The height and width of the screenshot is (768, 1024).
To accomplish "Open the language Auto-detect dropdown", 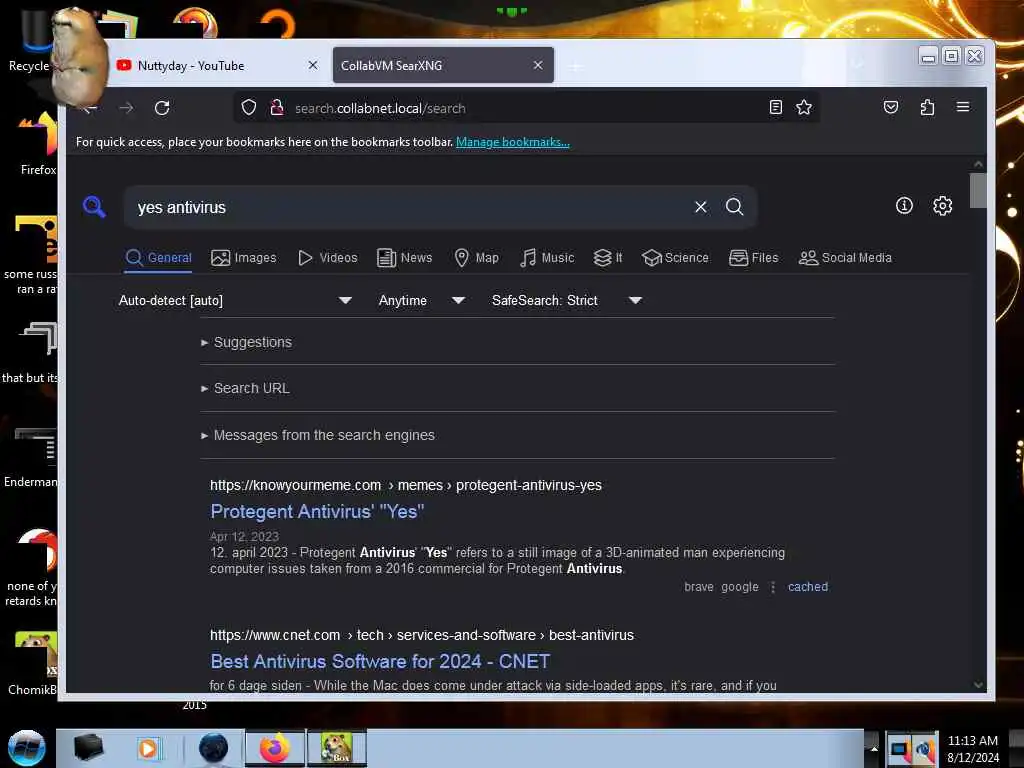I will [x=235, y=300].
